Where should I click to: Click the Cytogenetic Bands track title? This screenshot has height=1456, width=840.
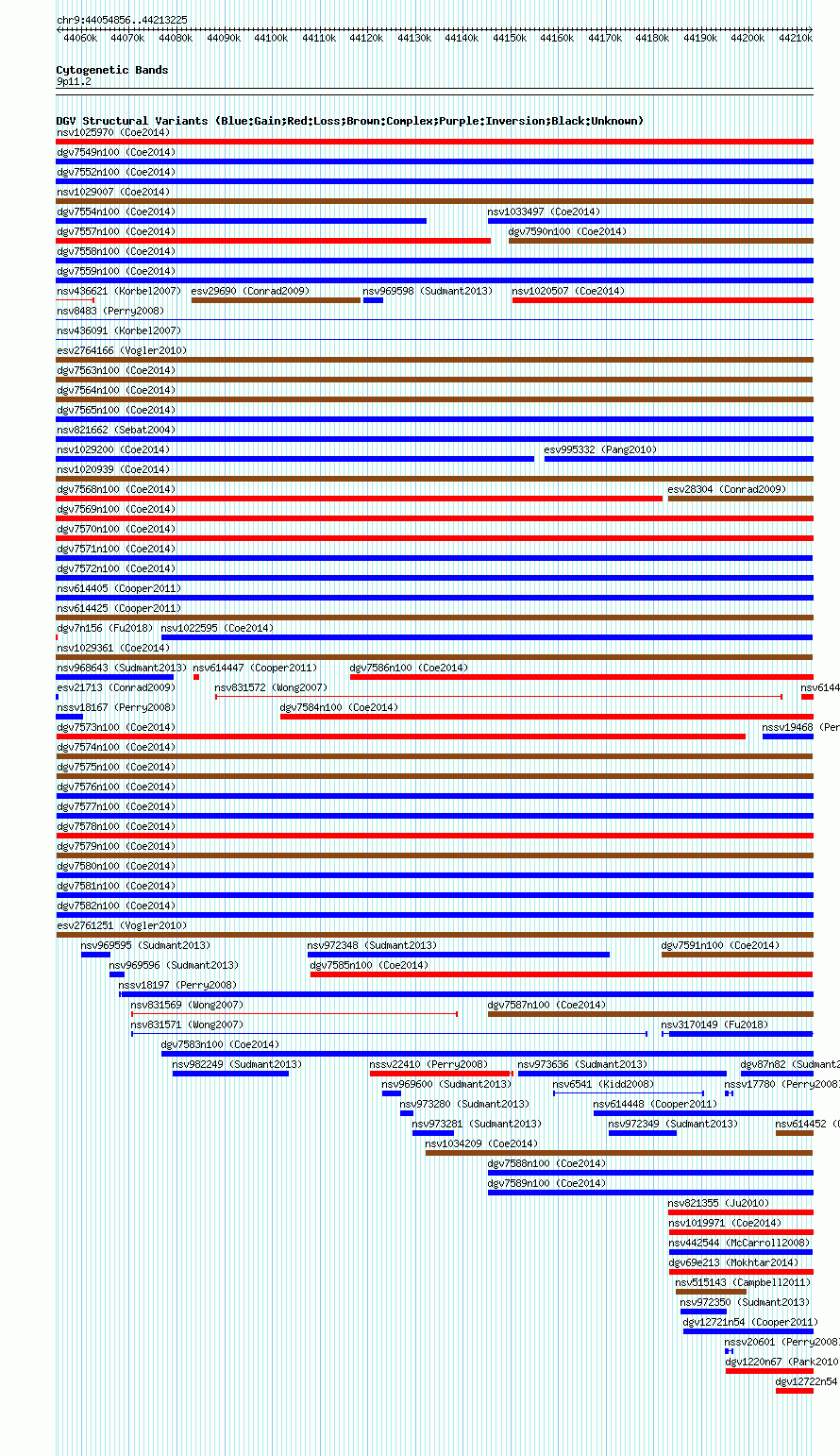(x=112, y=70)
